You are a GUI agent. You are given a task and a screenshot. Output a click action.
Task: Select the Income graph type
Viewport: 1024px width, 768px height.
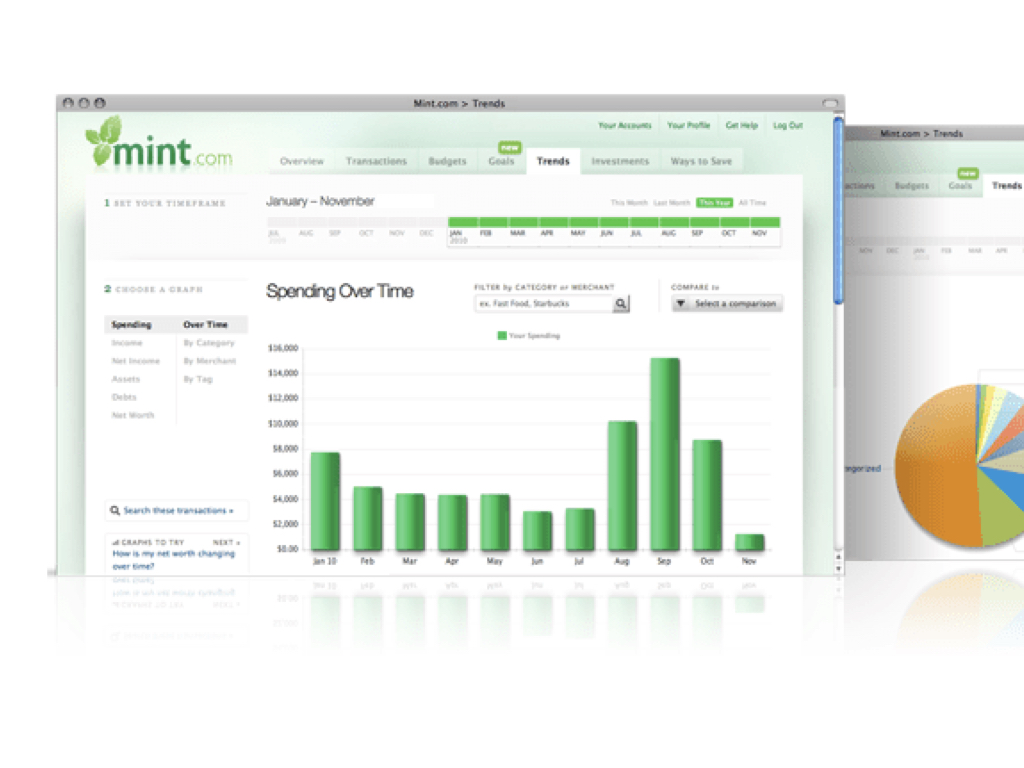pyautogui.click(x=127, y=343)
